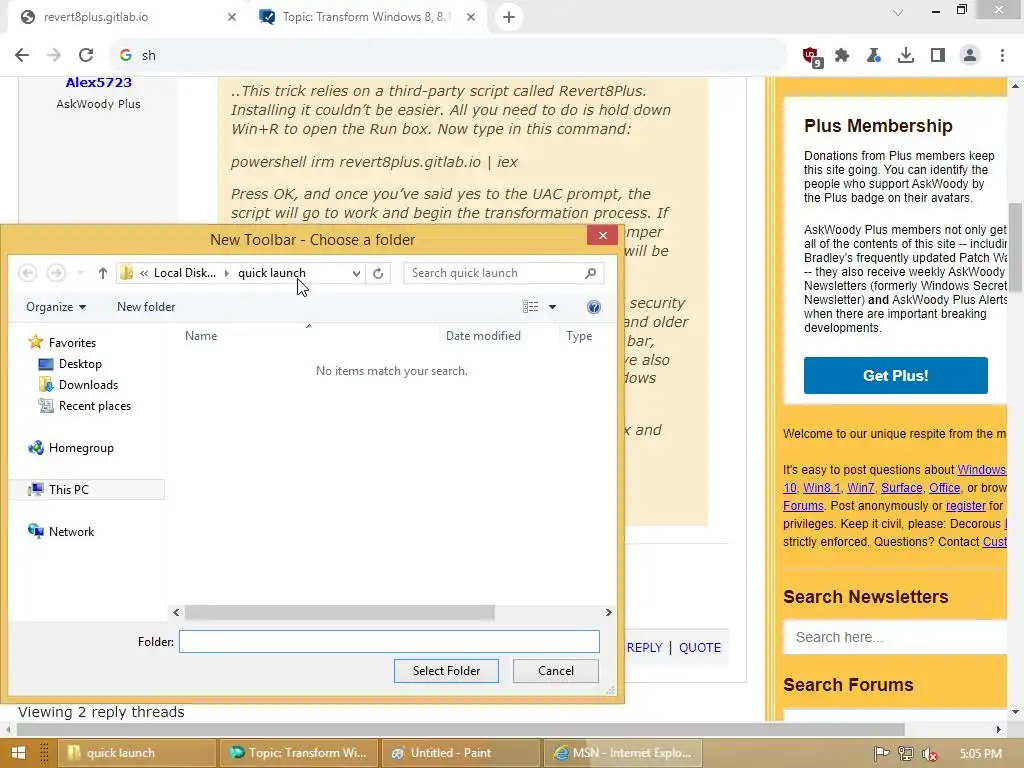Open Chrome three-dot menu
The height and width of the screenshot is (768, 1024).
[1002, 56]
